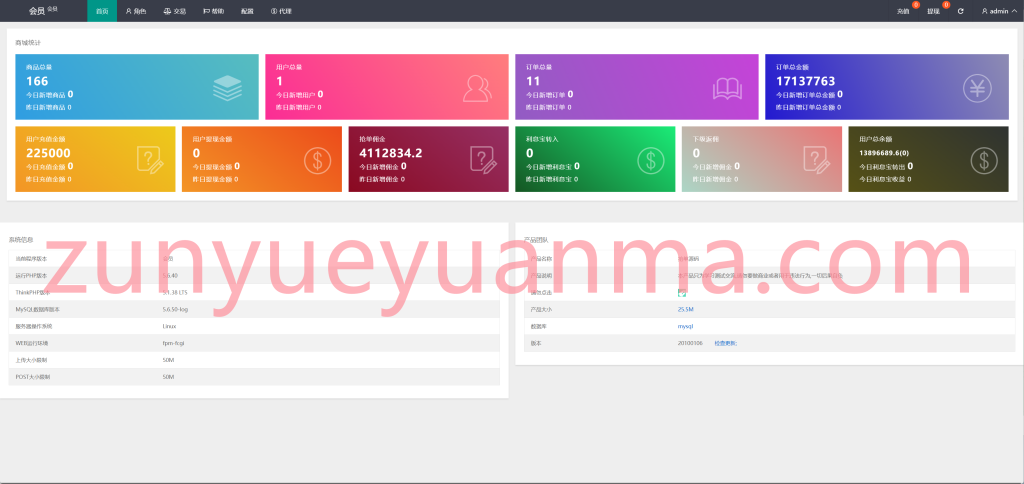
Task: Click the 商城统计 section heading
Action: pos(28,42)
